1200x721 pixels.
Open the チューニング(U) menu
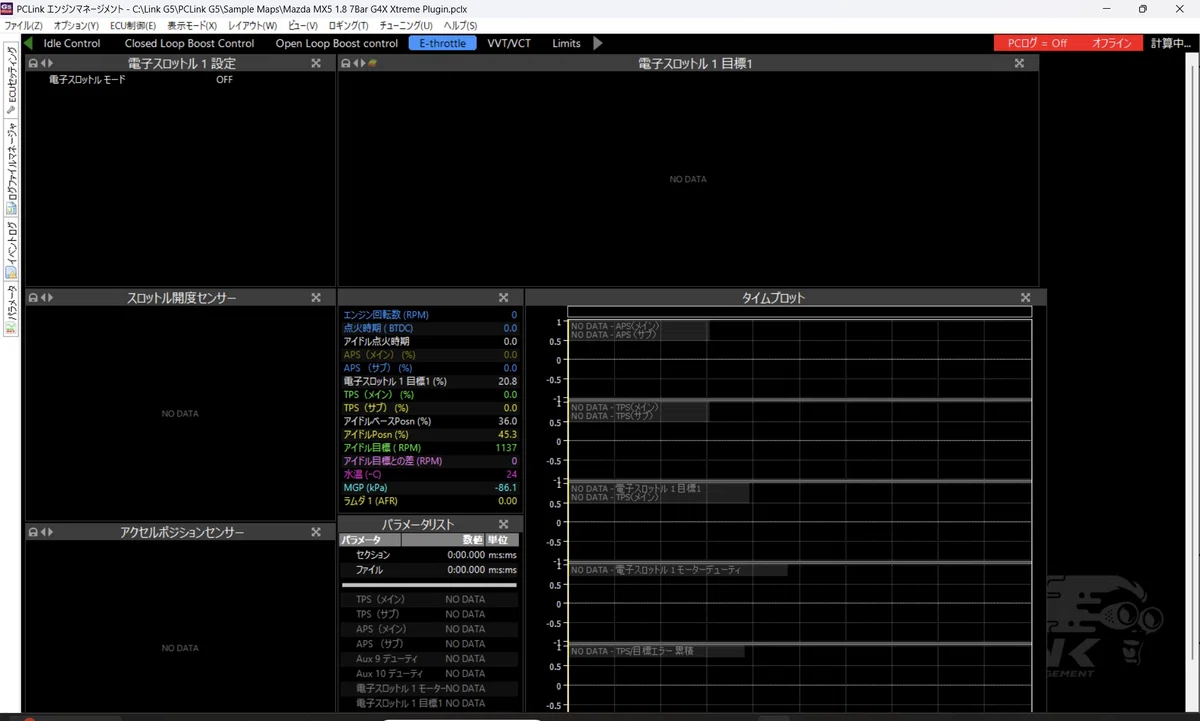point(407,25)
